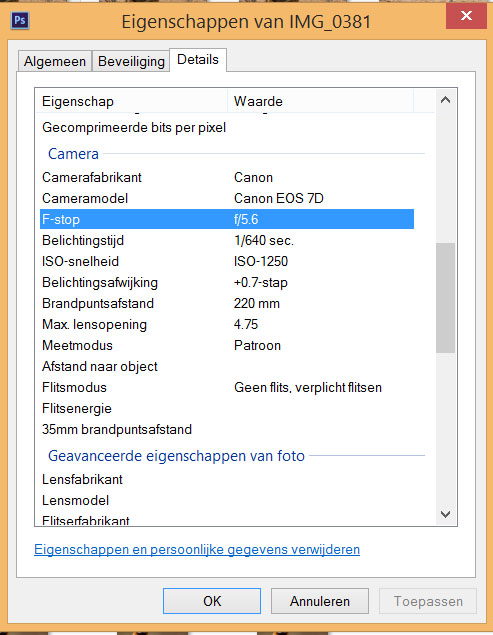Confirm with the OK button
Screen dimensions: 493x635
tap(212, 601)
